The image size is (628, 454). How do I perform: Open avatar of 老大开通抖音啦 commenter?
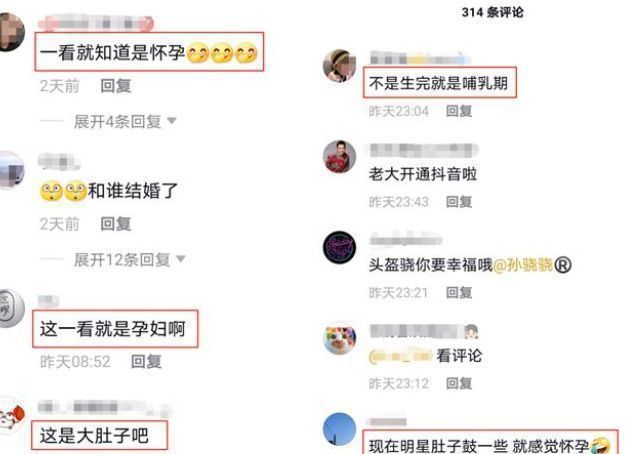(340, 157)
